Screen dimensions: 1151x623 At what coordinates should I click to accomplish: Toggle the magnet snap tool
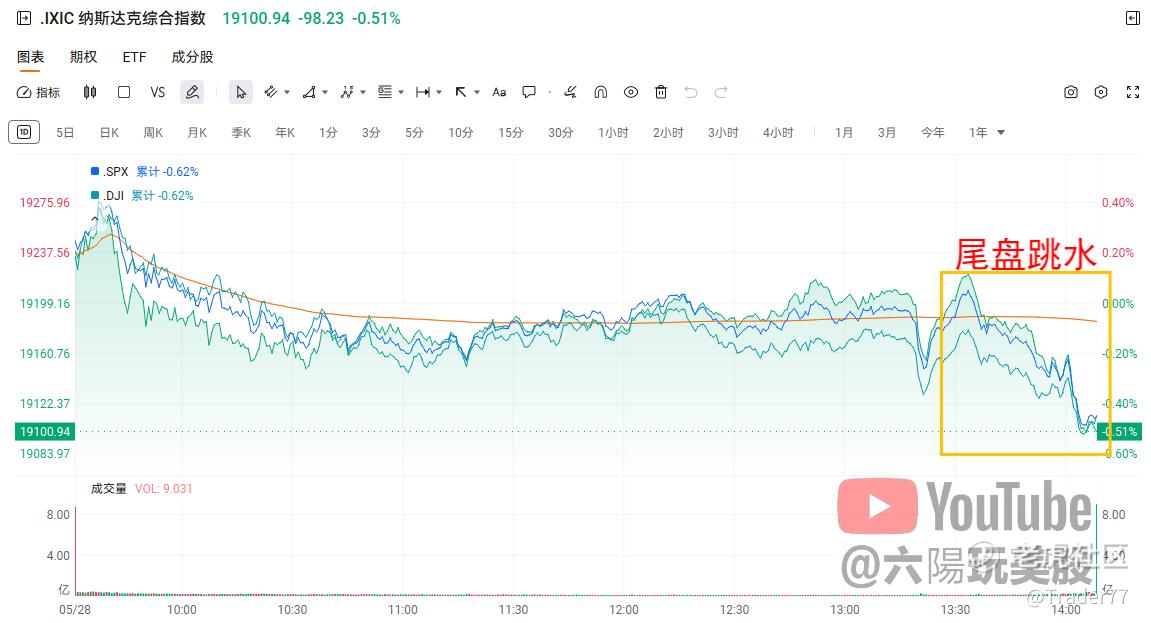(600, 92)
